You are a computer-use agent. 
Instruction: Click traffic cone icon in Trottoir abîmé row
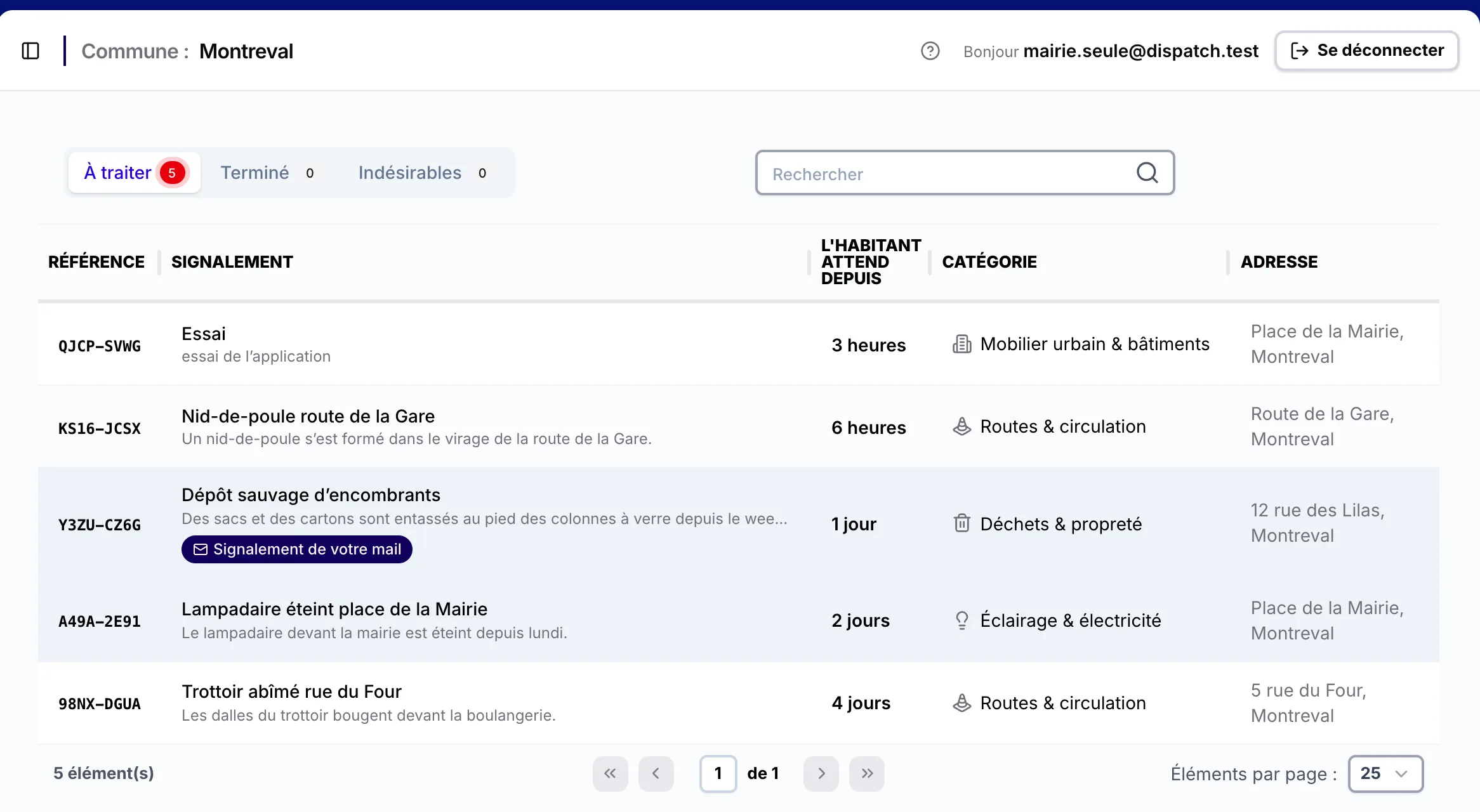click(962, 703)
